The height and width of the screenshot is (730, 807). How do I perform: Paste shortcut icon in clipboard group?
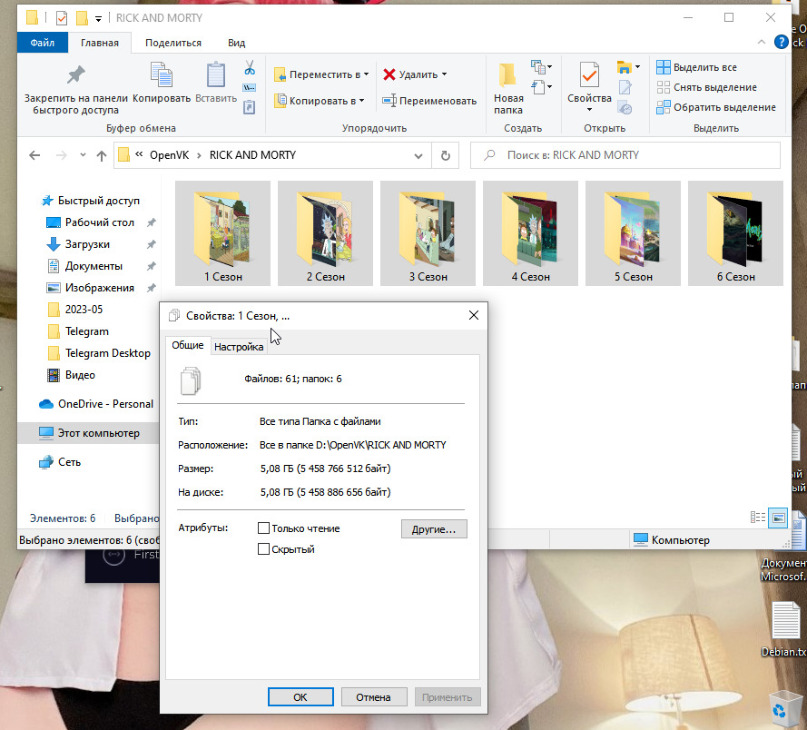coord(250,107)
